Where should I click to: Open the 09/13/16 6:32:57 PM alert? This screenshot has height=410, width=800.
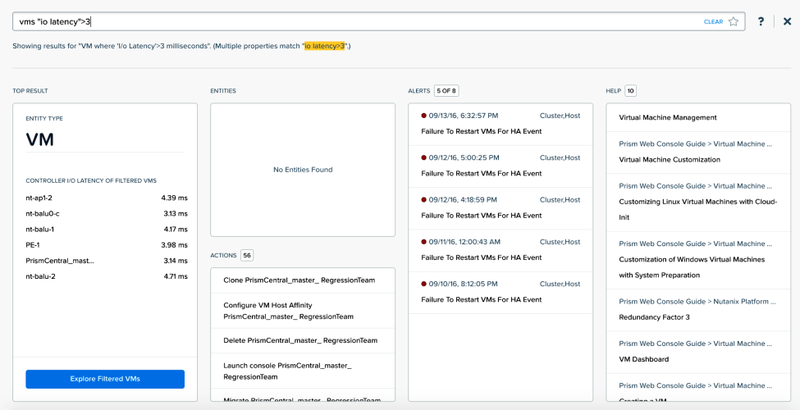tap(501, 123)
